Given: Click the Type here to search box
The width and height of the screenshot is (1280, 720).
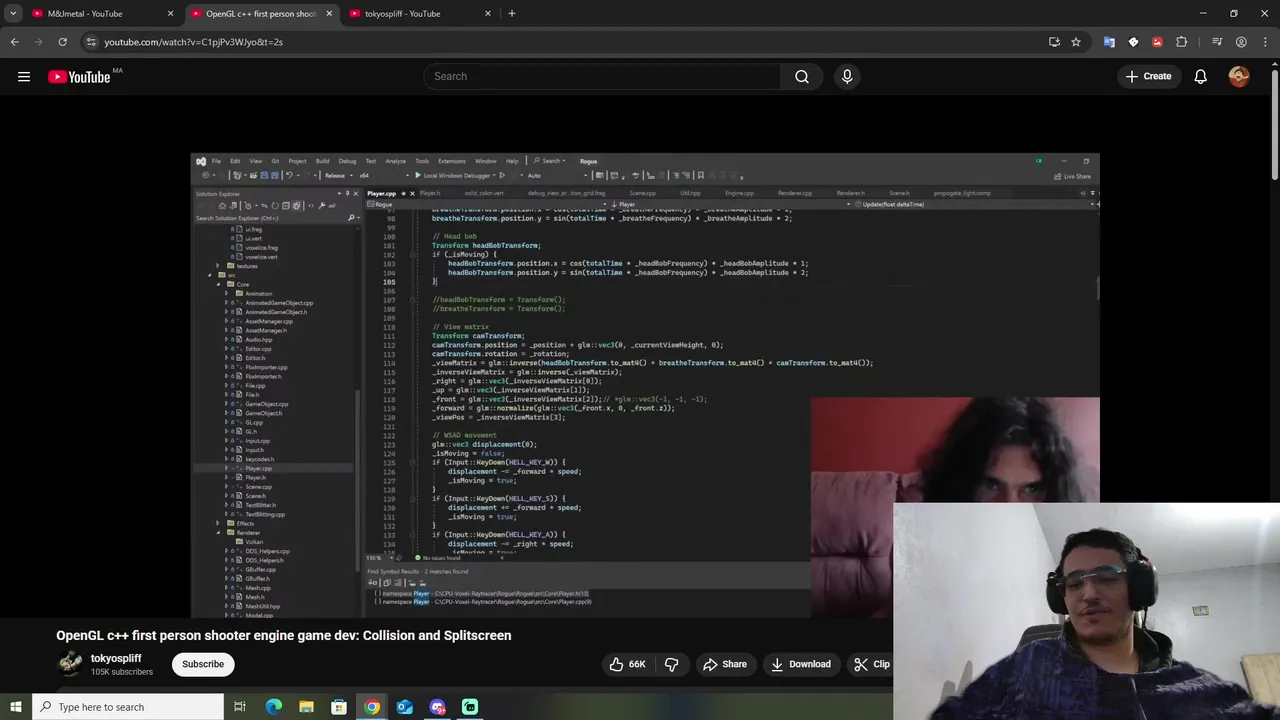Looking at the screenshot, I should [128, 707].
